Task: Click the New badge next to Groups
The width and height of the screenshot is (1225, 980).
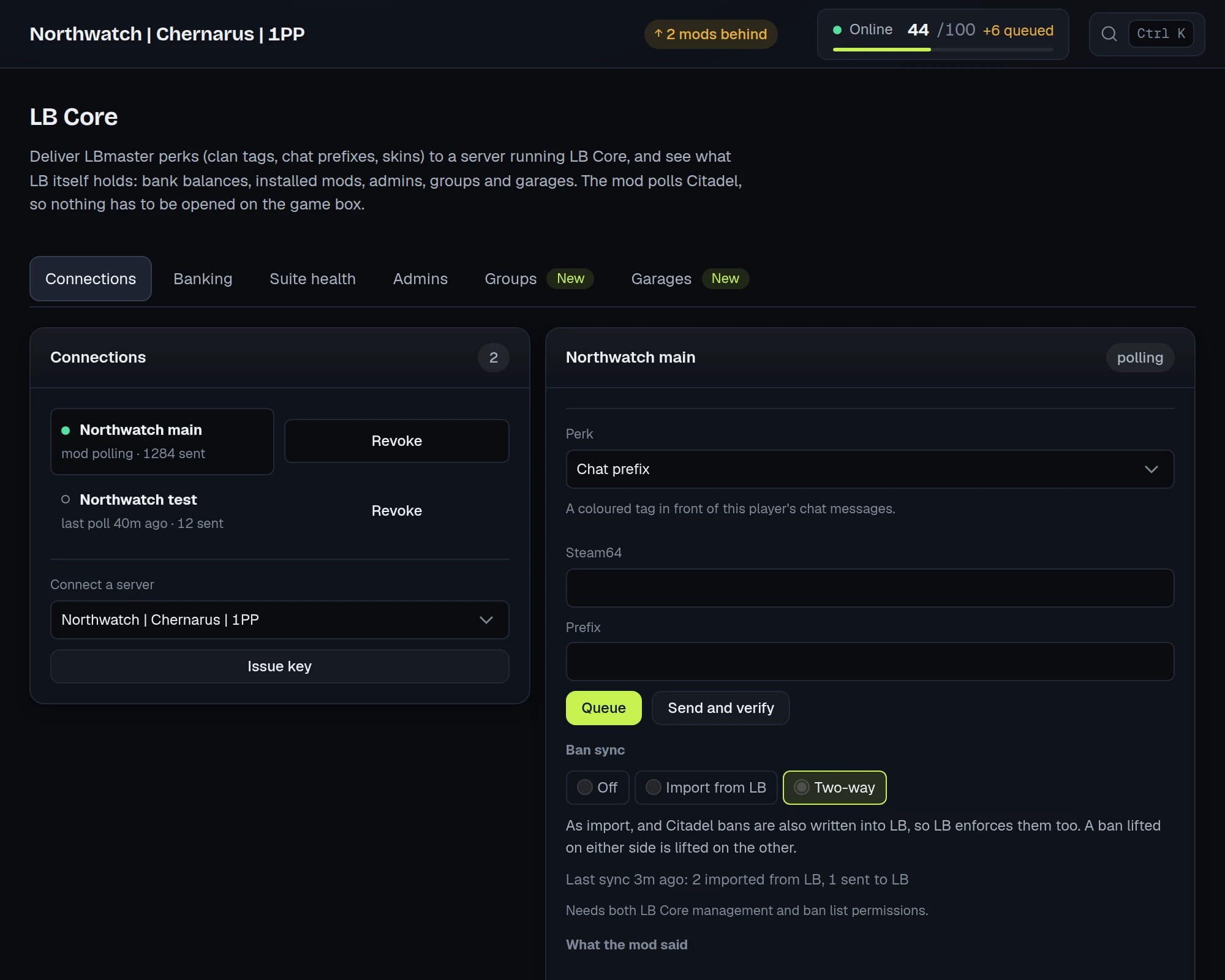Action: (570, 279)
